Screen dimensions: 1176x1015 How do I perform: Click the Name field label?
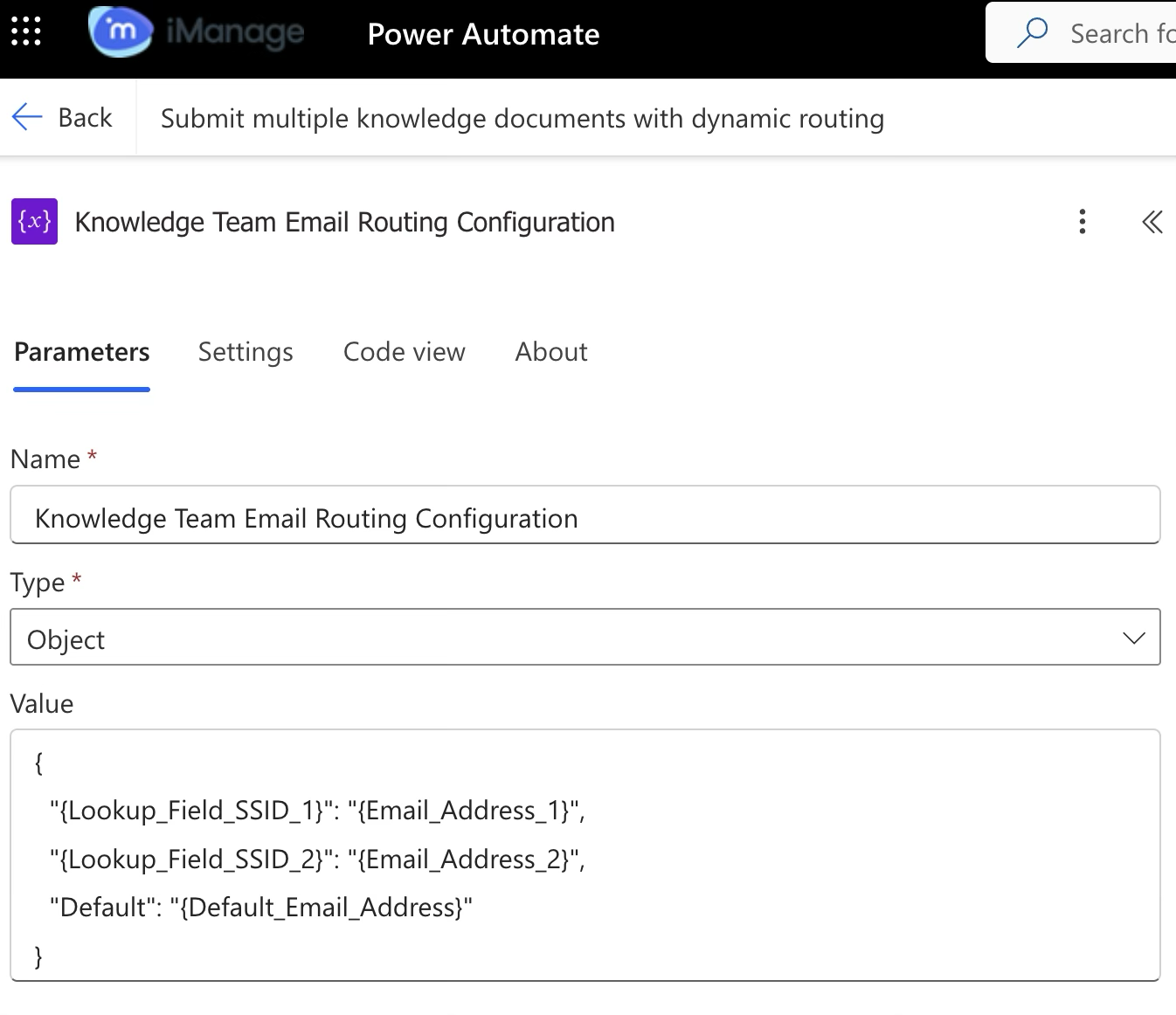45,459
